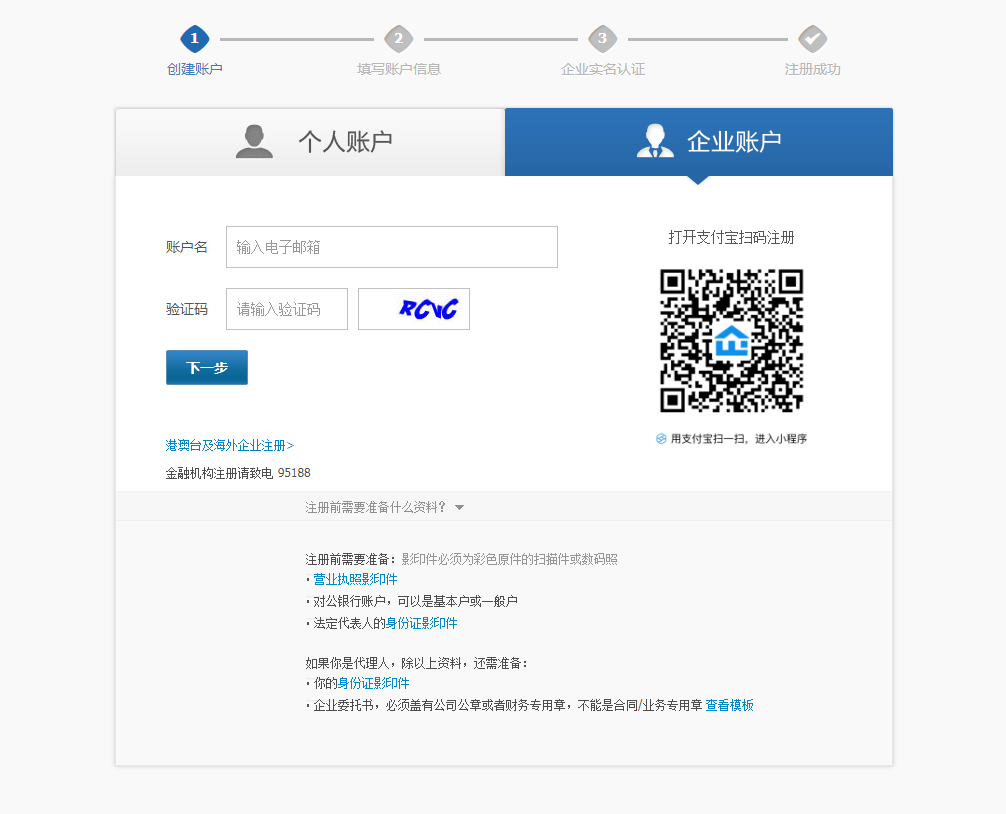Click the 验证码 field label
The image size is (1006, 814).
coord(187,309)
